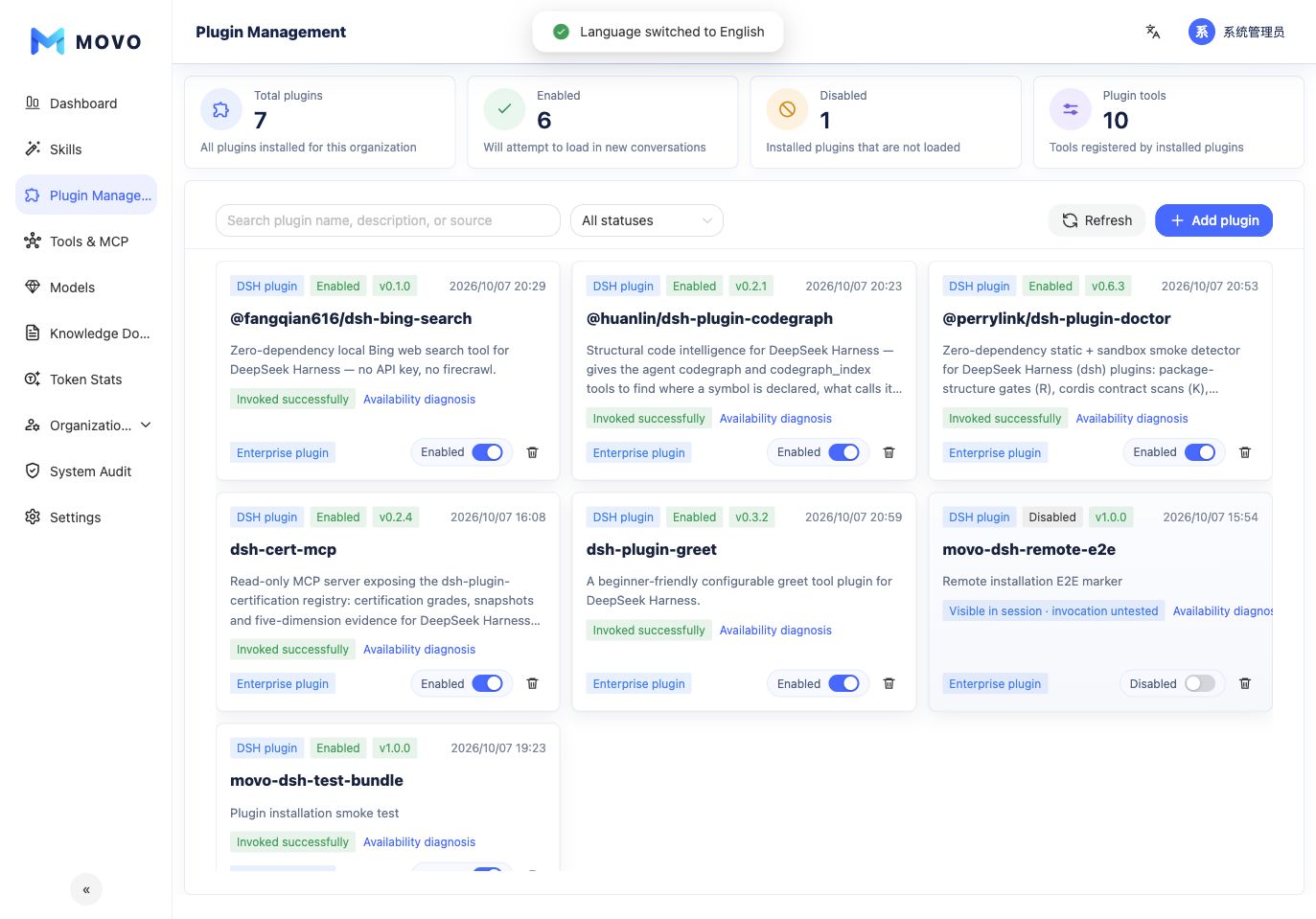Open Token Stats page
Screen dimensions: 1316x919
tap(86, 379)
